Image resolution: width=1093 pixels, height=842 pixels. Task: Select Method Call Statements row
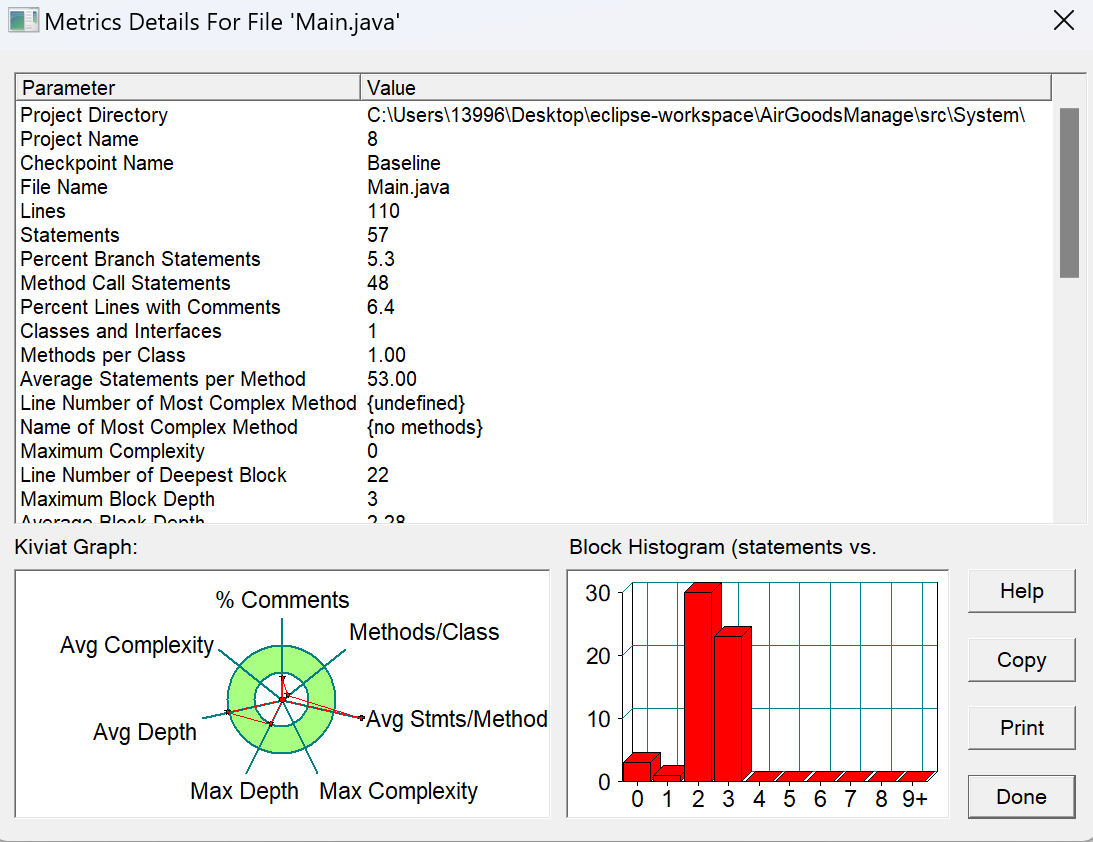coord(533,283)
